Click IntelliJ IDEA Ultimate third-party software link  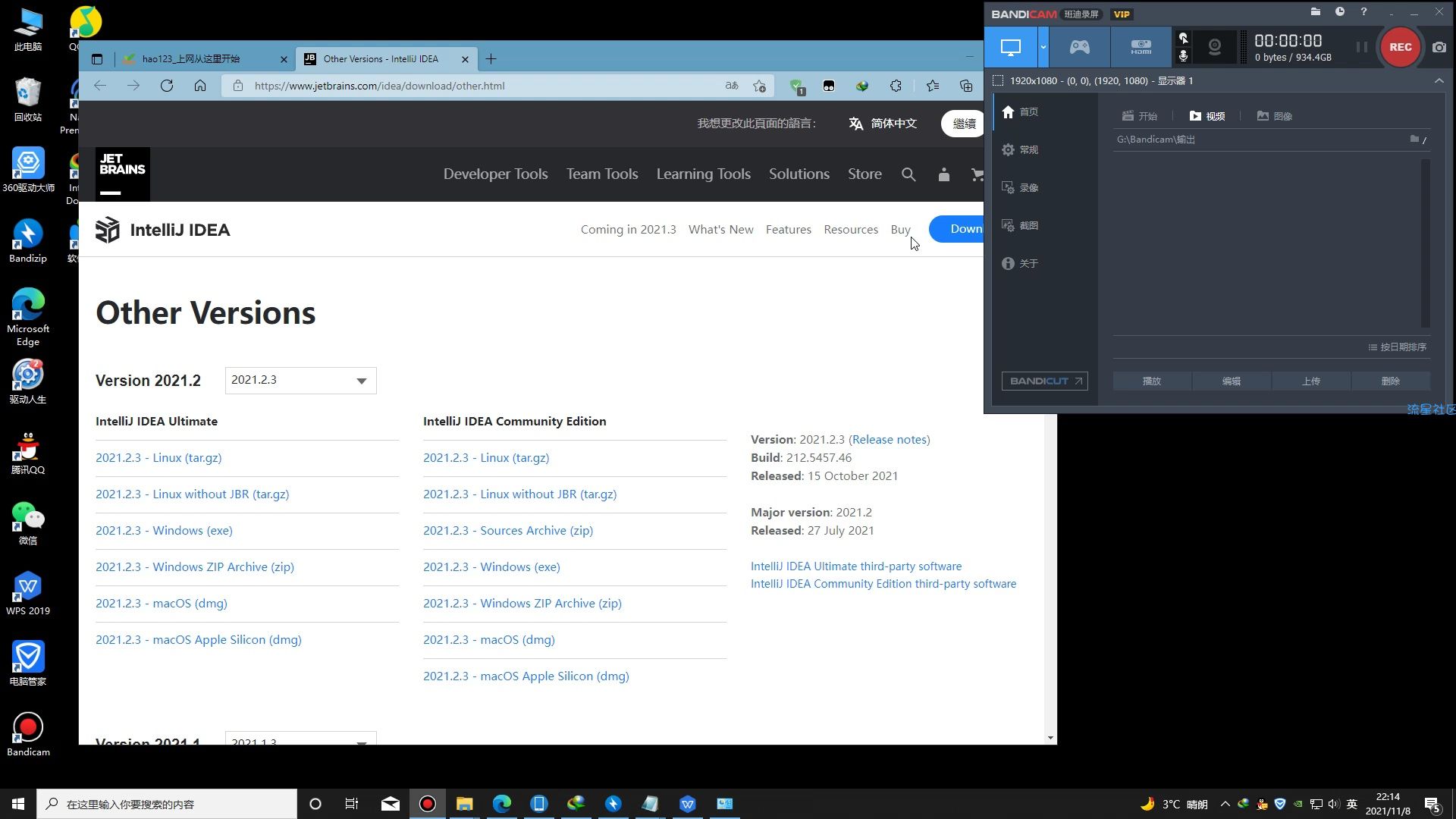[x=856, y=565]
